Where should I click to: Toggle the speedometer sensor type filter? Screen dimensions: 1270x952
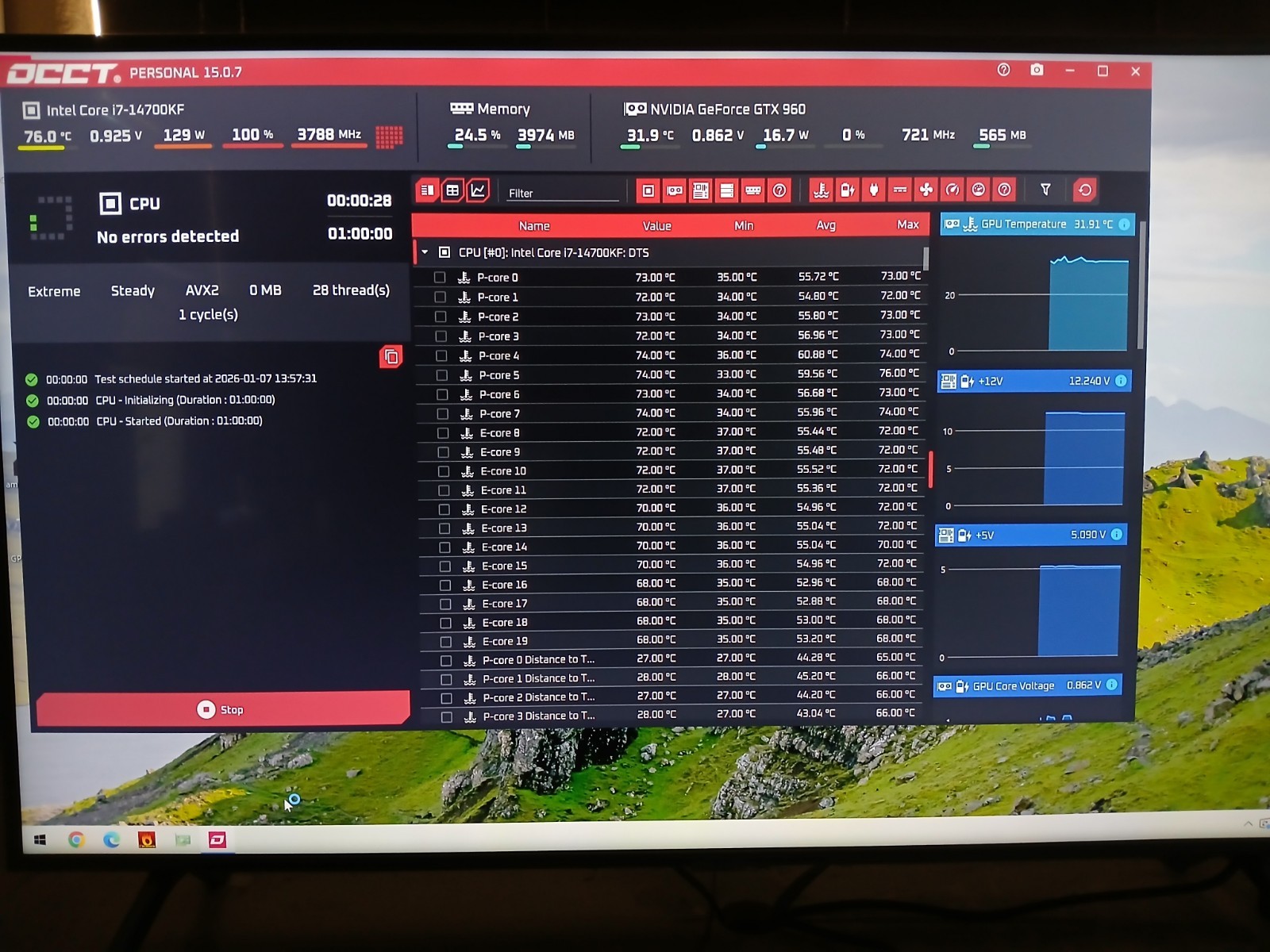point(952,190)
